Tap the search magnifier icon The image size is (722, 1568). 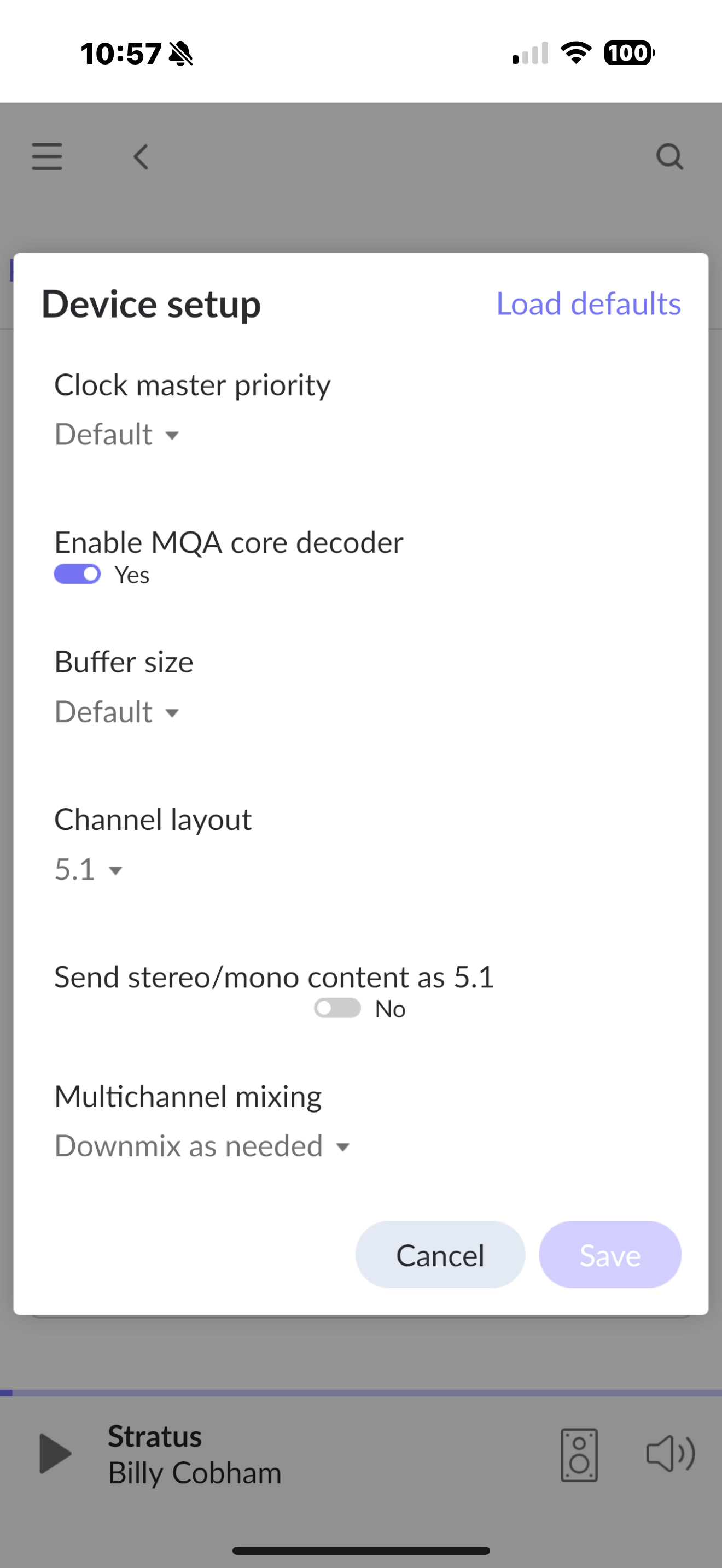click(669, 156)
